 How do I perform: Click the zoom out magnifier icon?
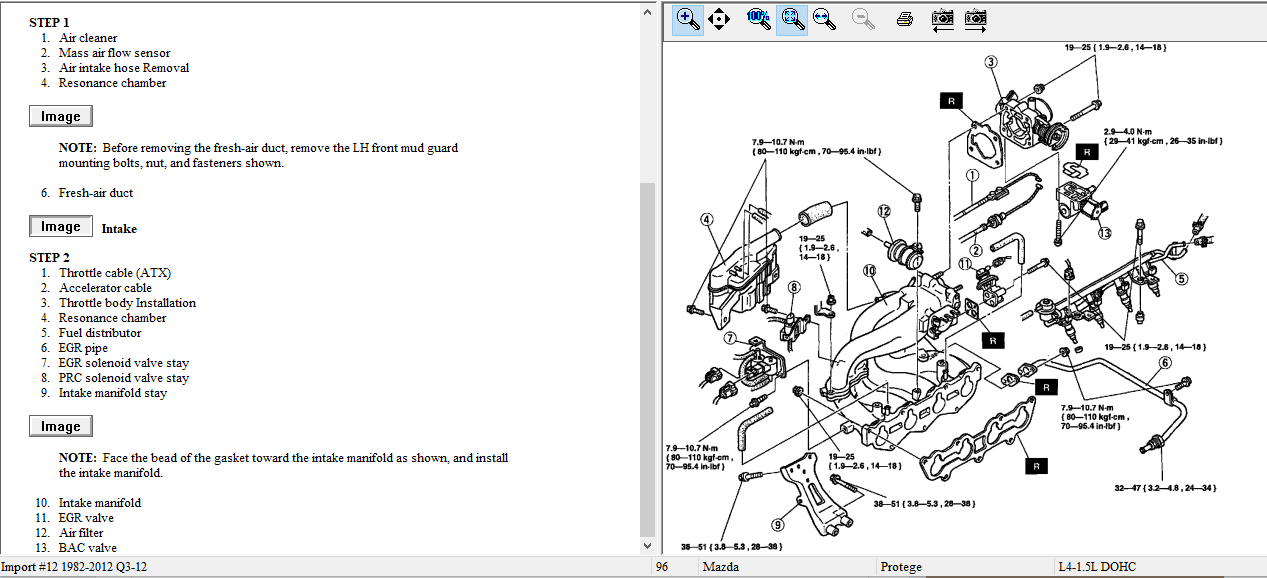coord(864,19)
